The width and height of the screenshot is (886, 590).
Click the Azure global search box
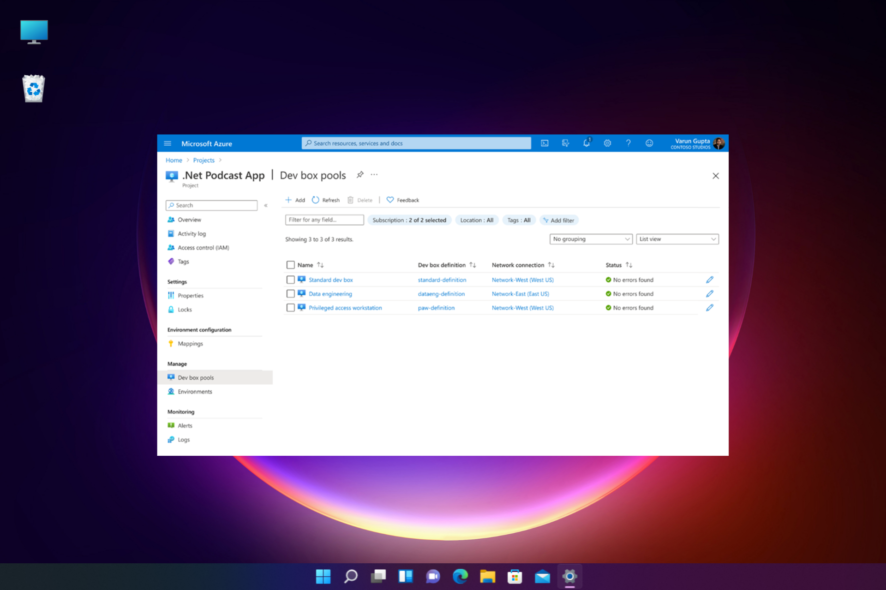click(416, 144)
